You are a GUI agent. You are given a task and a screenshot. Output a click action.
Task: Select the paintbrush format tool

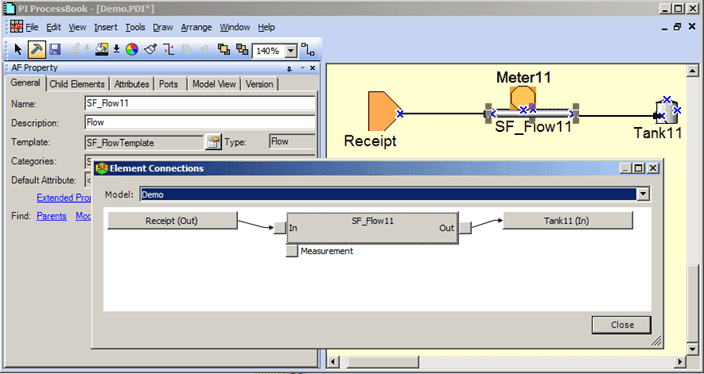150,50
